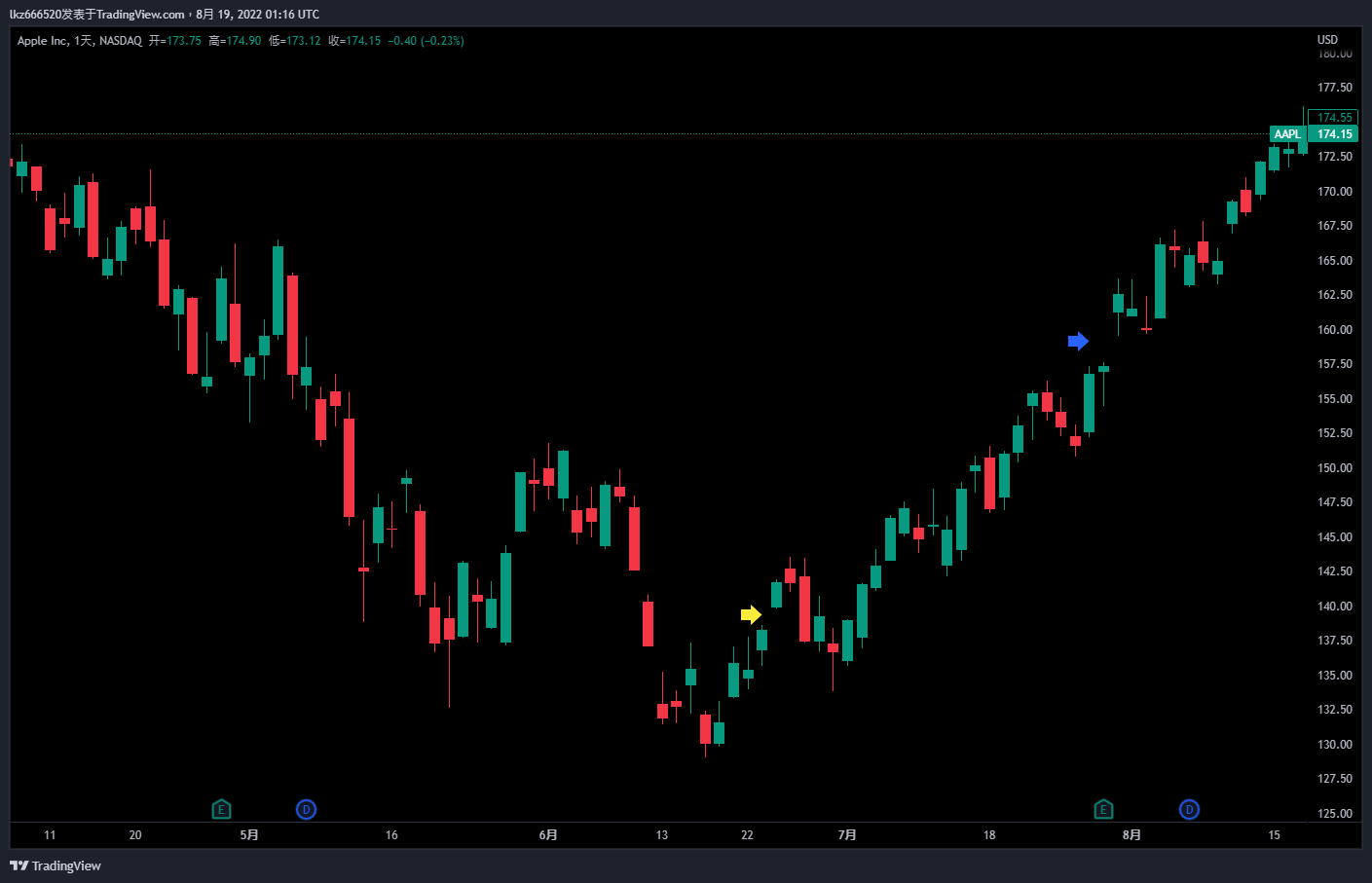Click the 165.00 price axis label
Viewport: 1372px width, 883px height.
(x=1334, y=261)
